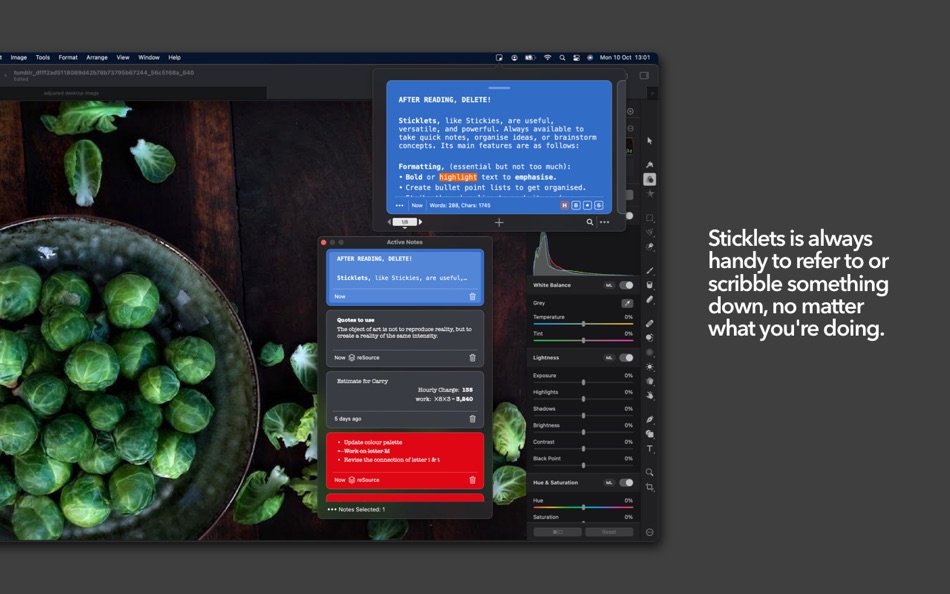Image resolution: width=950 pixels, height=594 pixels.
Task: Open the Window menu
Action: pos(148,58)
